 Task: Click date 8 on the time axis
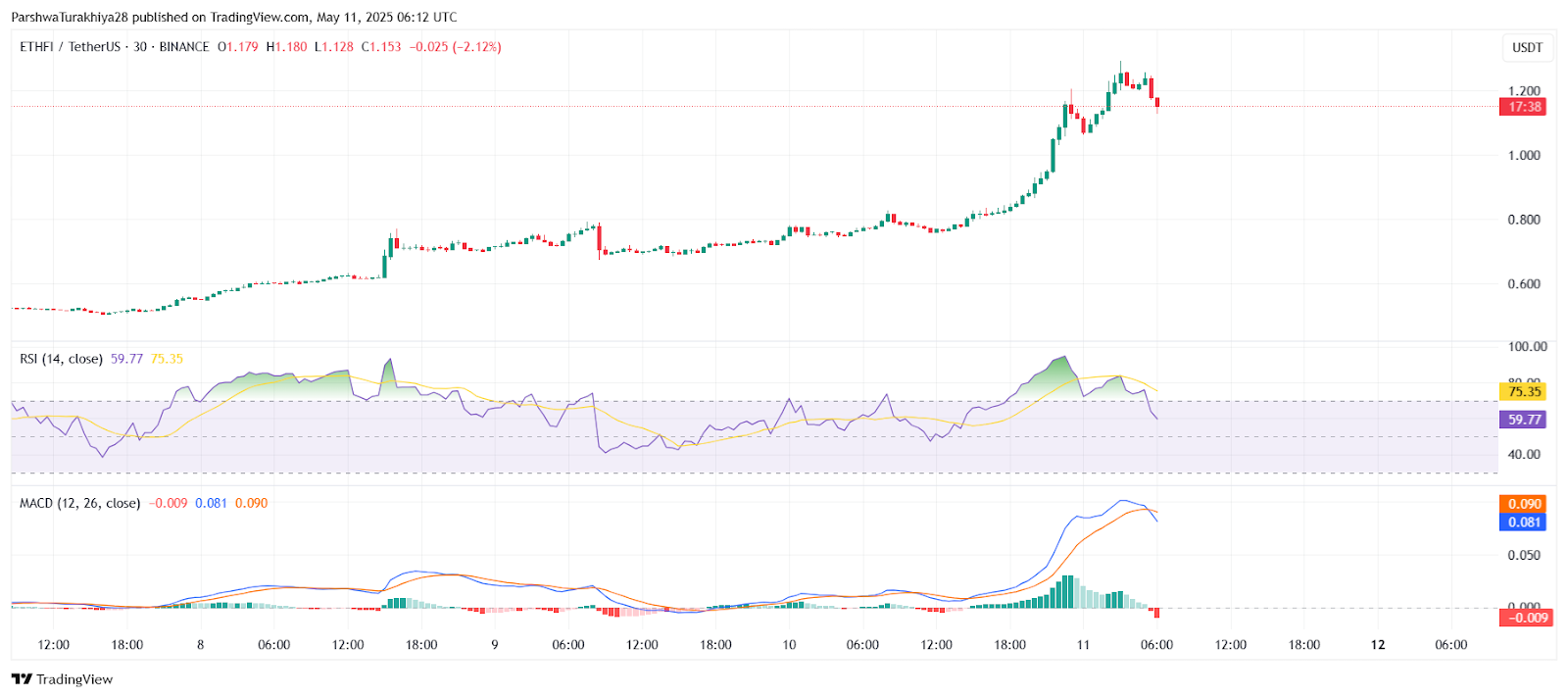(200, 645)
